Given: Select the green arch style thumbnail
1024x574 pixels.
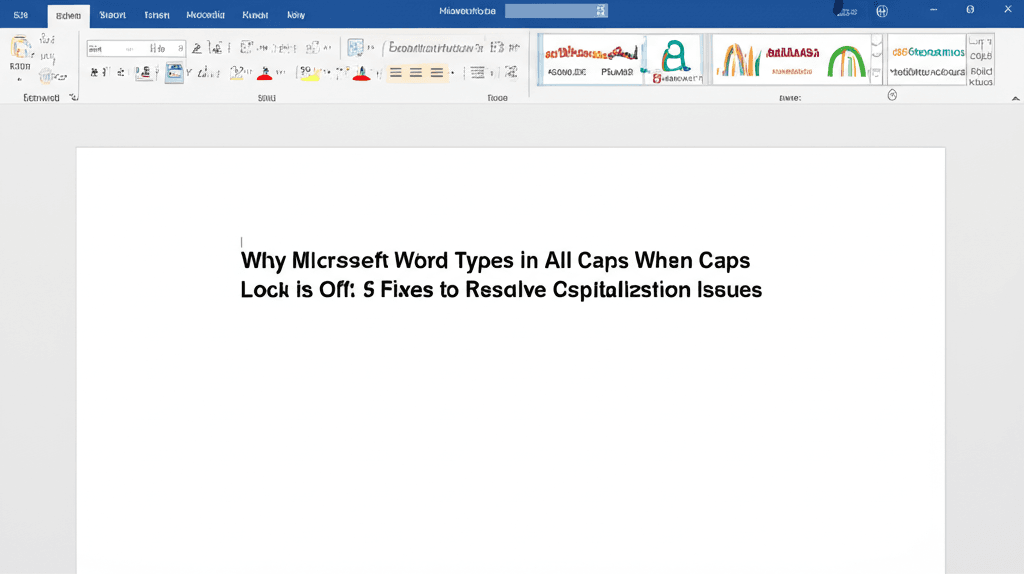Looking at the screenshot, I should [x=846, y=61].
